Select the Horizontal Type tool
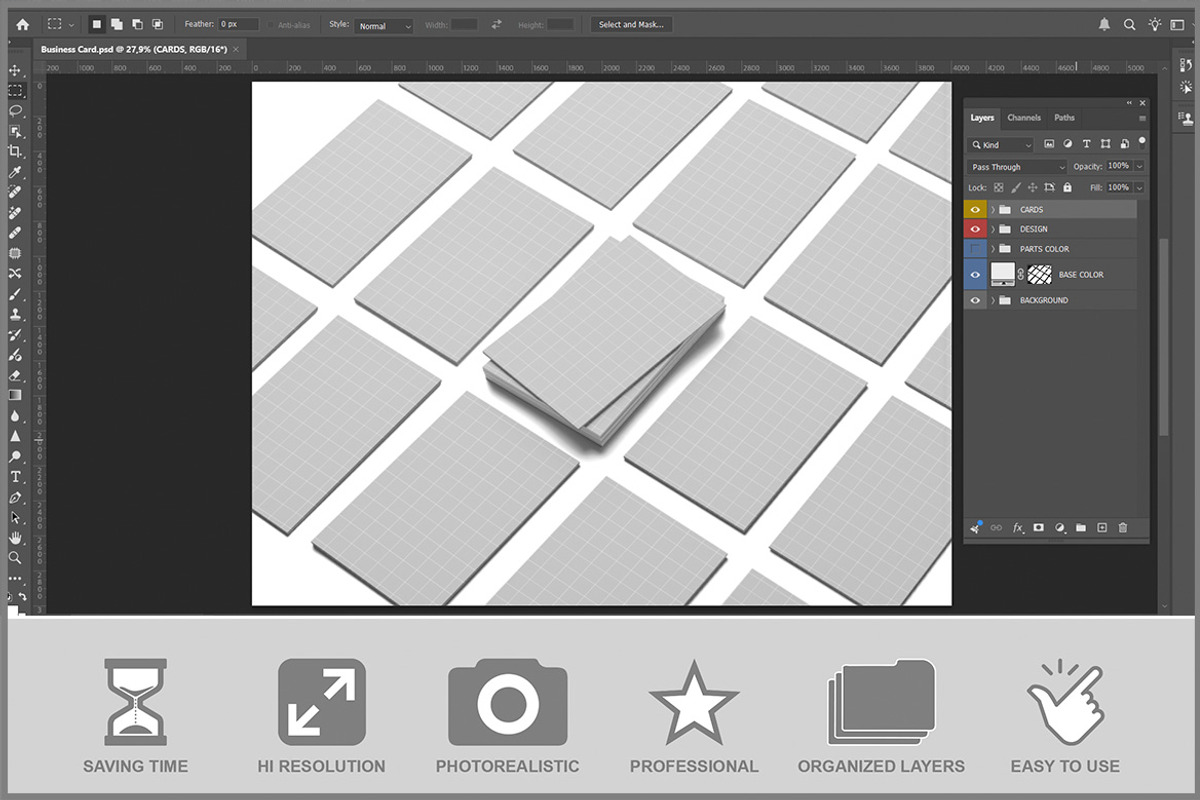This screenshot has height=800, width=1200. (x=15, y=477)
